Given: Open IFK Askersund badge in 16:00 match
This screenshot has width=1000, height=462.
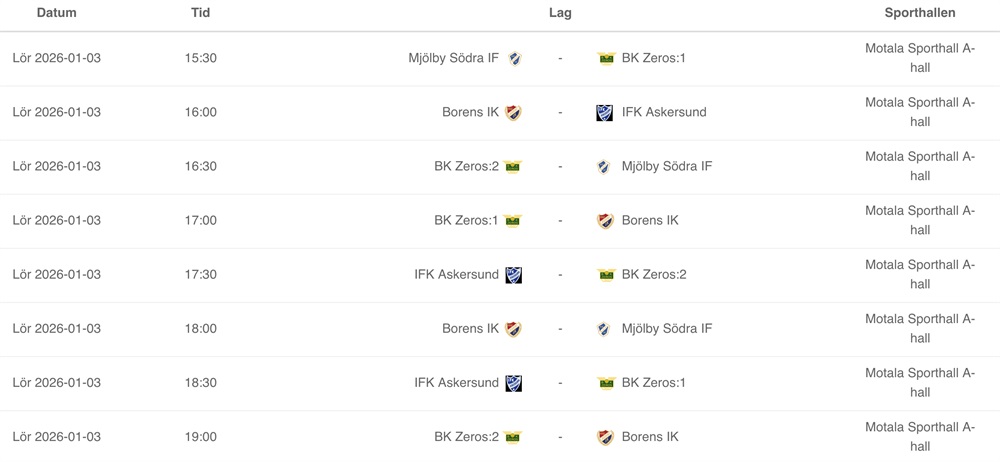Looking at the screenshot, I should (604, 112).
